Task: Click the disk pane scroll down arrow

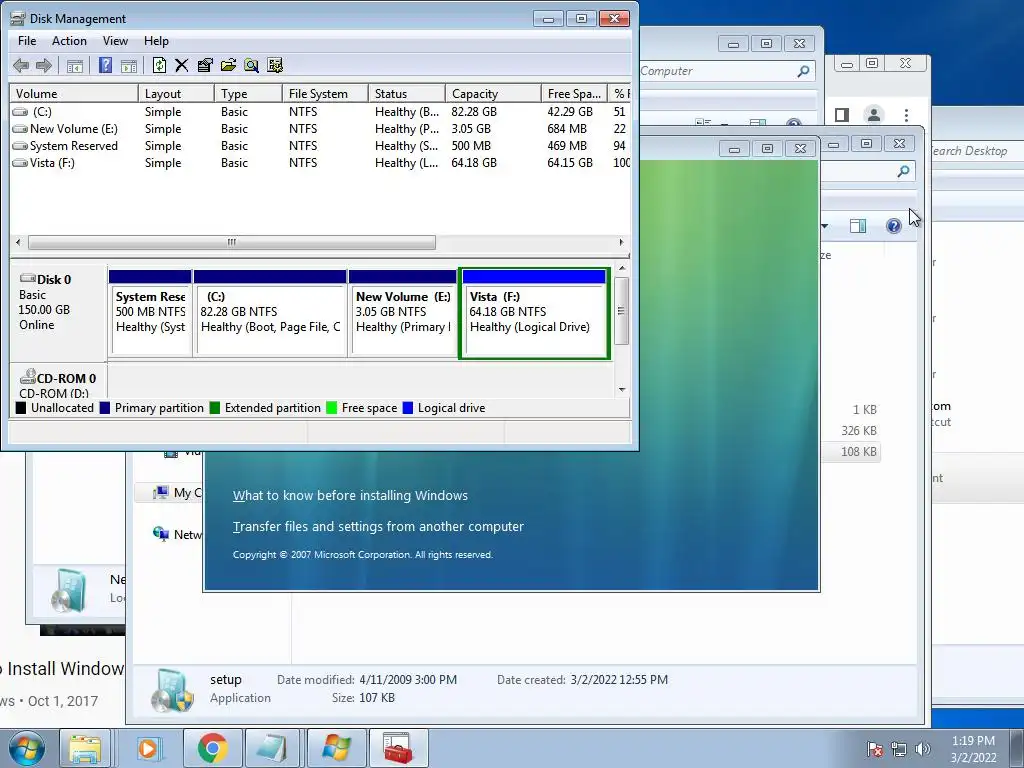Action: (x=622, y=390)
